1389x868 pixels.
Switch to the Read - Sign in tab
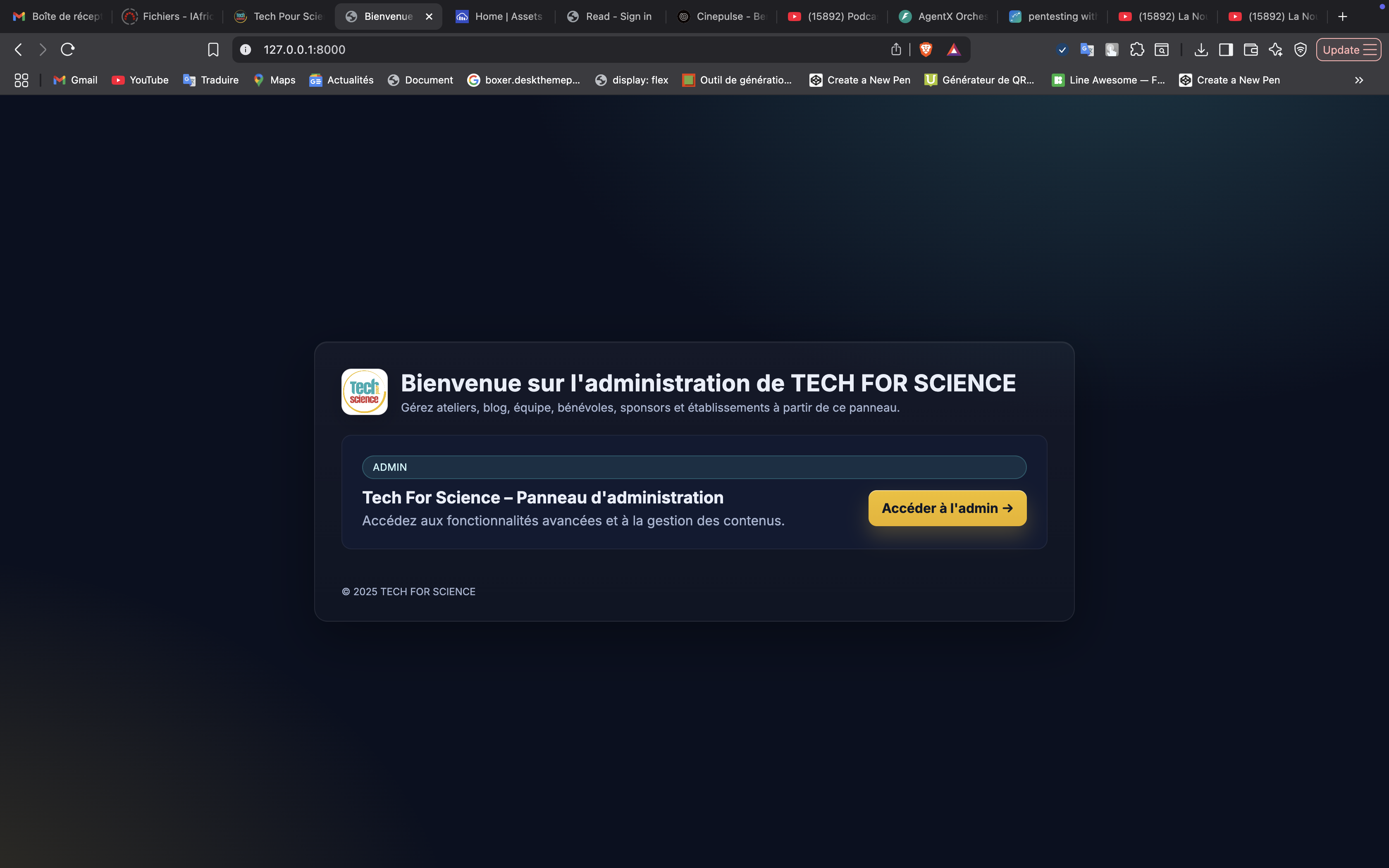coord(610,17)
